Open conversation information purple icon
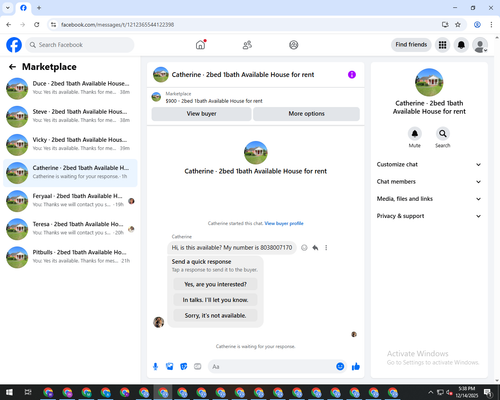The width and height of the screenshot is (500, 400). pos(352,75)
